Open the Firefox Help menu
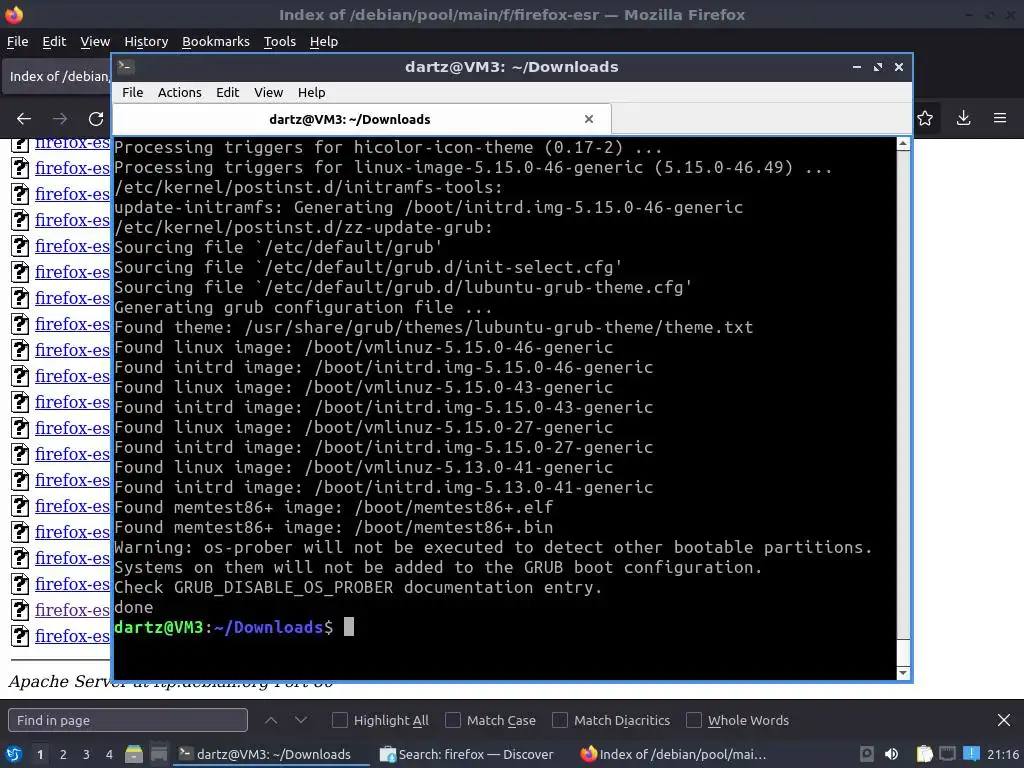Image resolution: width=1024 pixels, height=768 pixels. (x=324, y=41)
